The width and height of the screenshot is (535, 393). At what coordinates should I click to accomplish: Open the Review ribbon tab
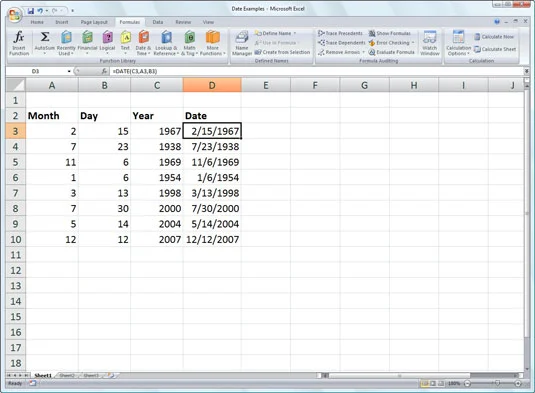183,22
